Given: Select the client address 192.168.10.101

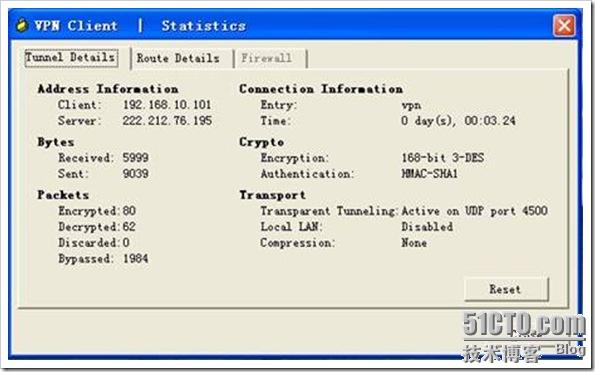Looking at the screenshot, I should 167,105.
